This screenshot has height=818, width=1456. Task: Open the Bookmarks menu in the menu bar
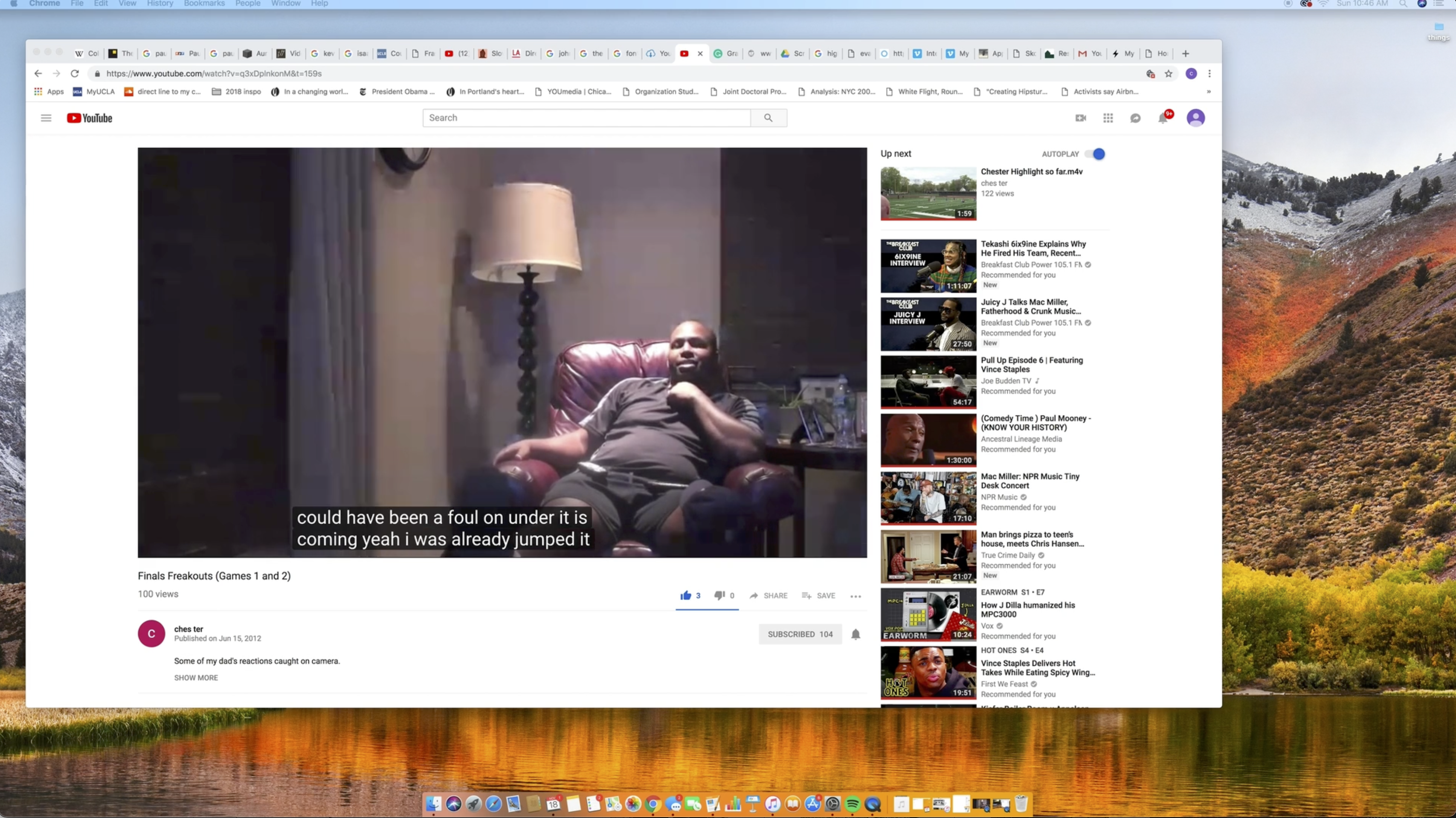204,3
